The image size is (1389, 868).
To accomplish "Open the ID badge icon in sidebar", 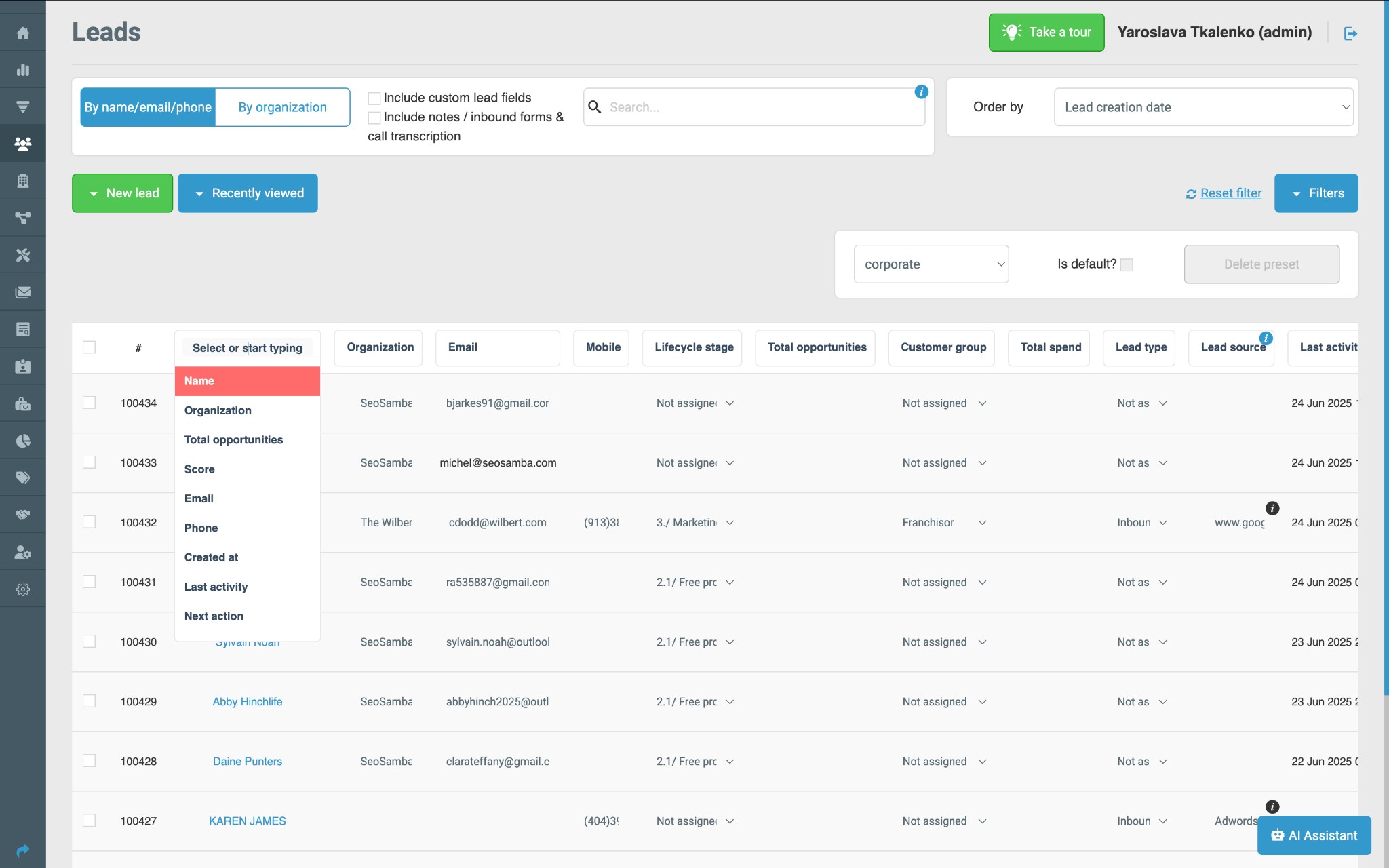I will click(23, 367).
